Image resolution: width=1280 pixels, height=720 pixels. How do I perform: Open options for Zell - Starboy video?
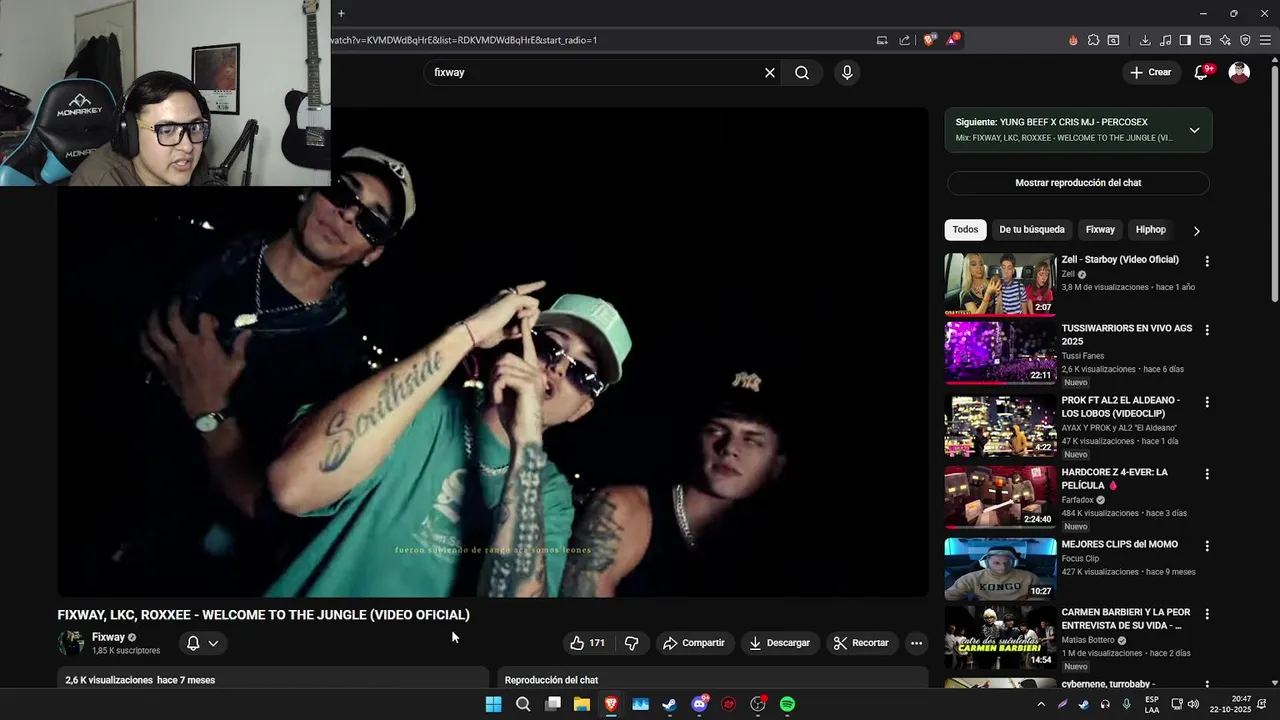(1207, 261)
